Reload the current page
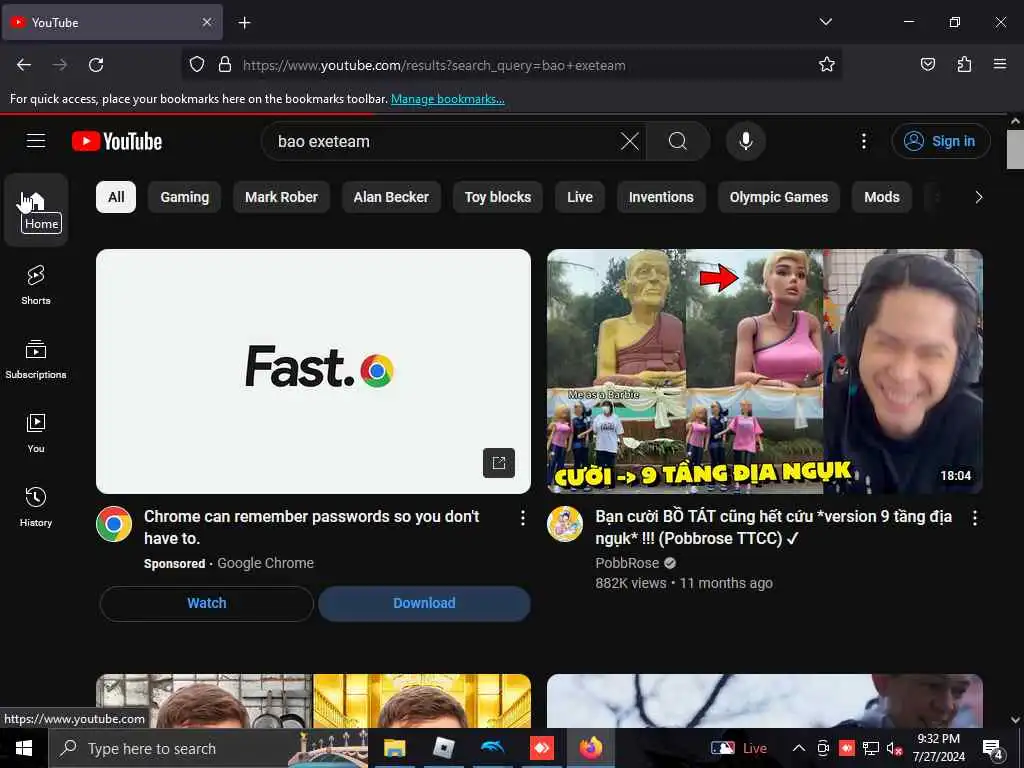This screenshot has height=768, width=1024. 96,65
